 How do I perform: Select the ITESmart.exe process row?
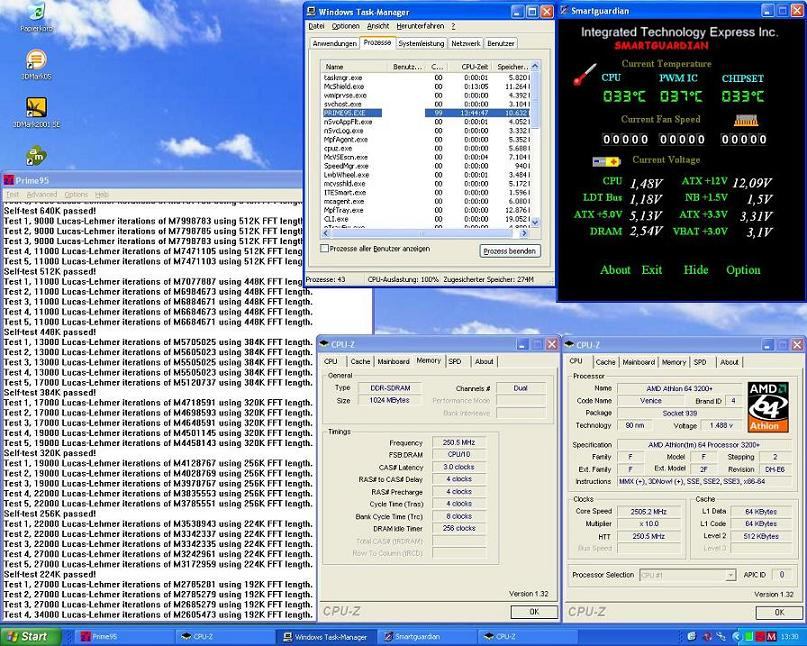(426, 193)
